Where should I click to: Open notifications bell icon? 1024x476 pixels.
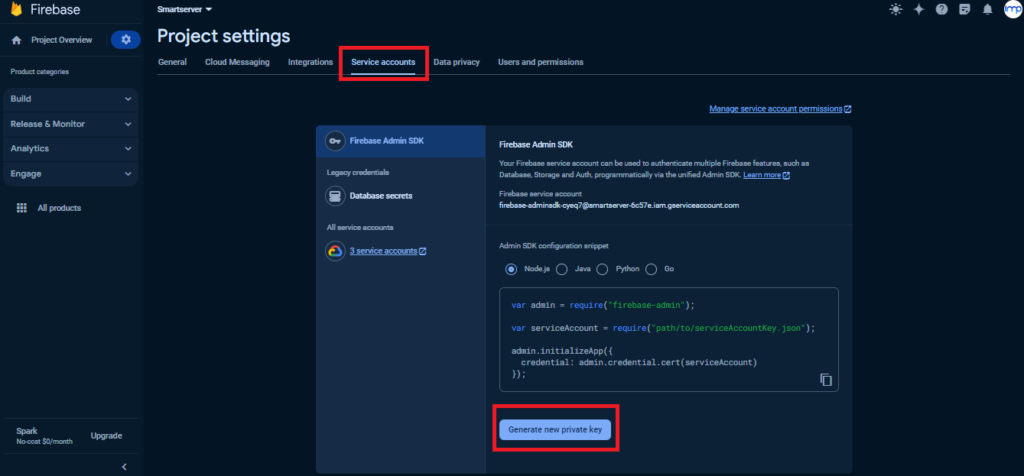[x=987, y=9]
